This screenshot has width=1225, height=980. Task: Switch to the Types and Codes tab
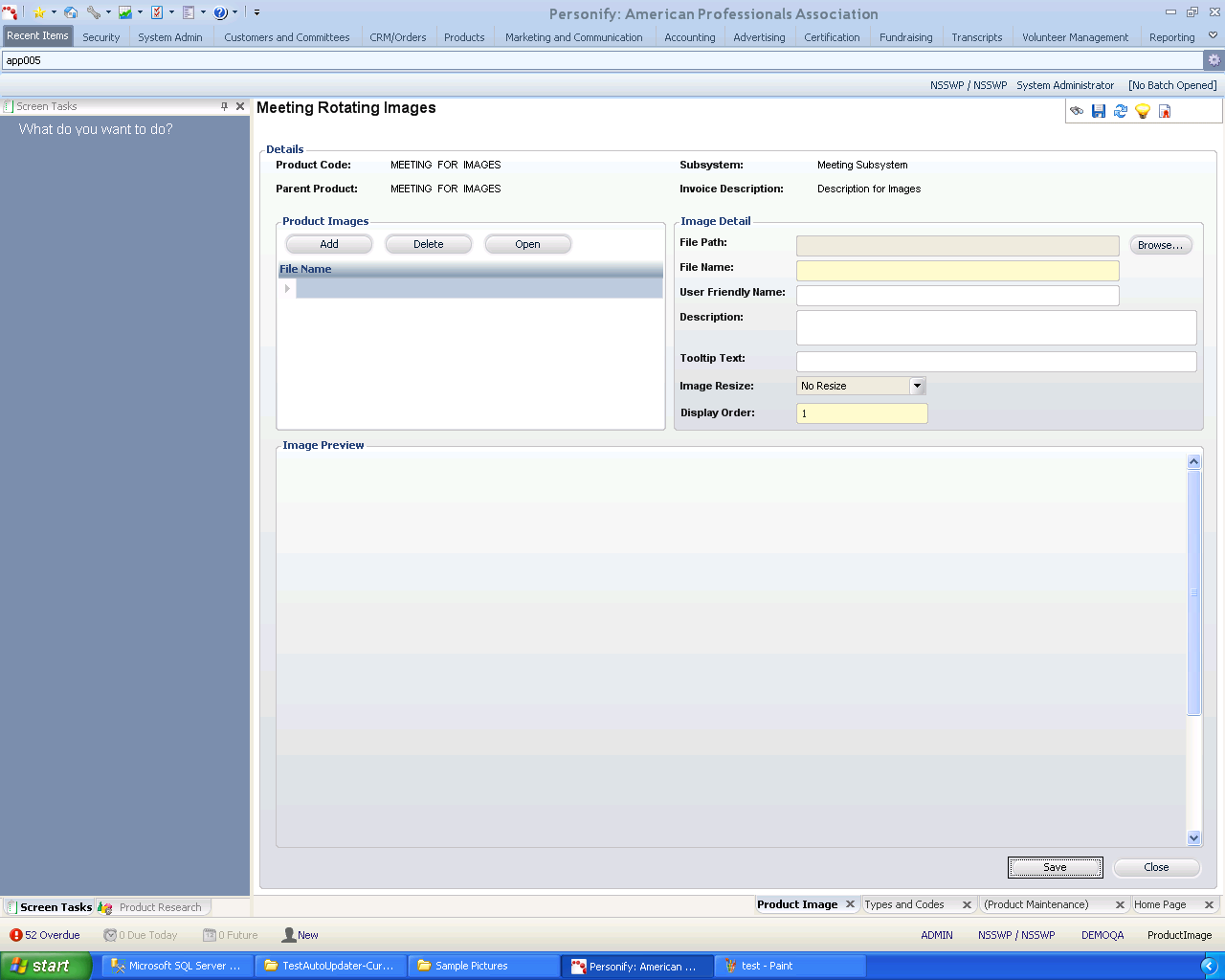[904, 904]
